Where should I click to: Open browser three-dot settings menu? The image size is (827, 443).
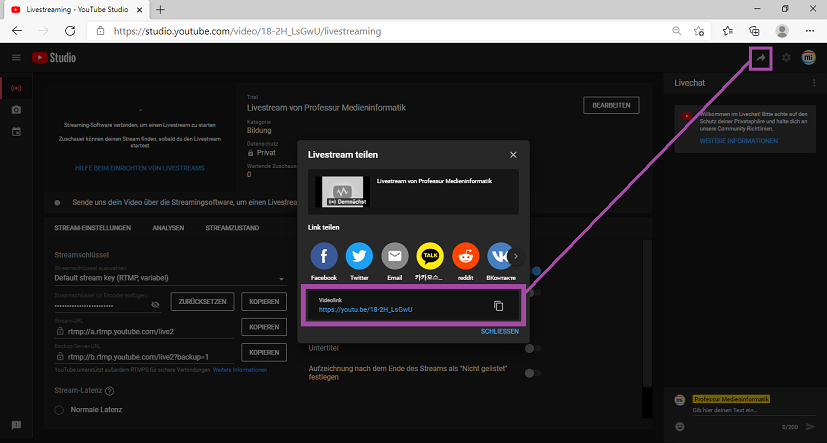[x=810, y=31]
